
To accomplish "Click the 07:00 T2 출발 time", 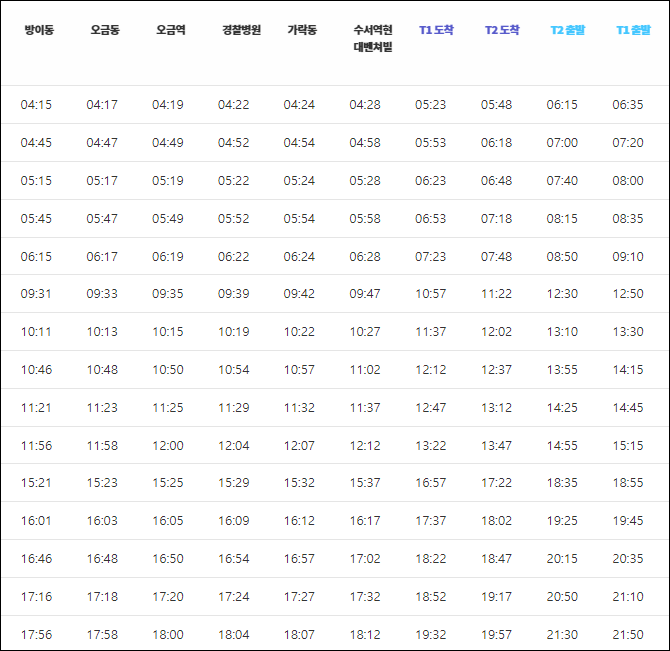I will 562,143.
